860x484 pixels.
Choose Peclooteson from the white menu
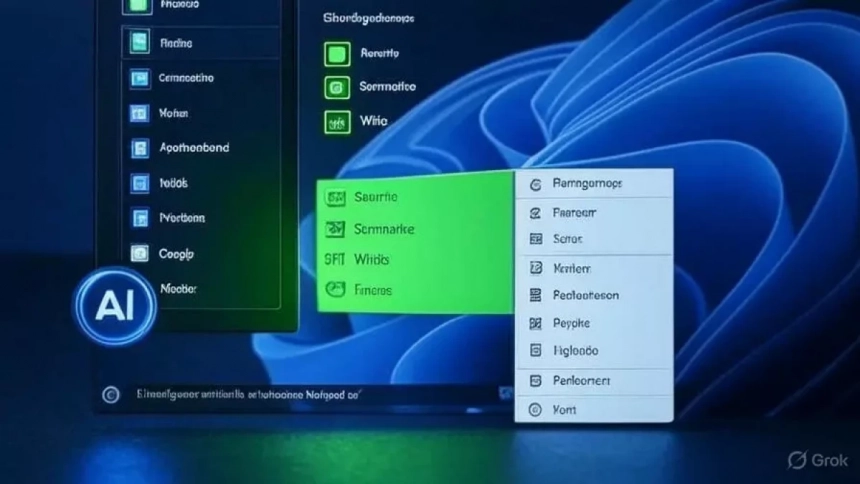[x=585, y=296]
